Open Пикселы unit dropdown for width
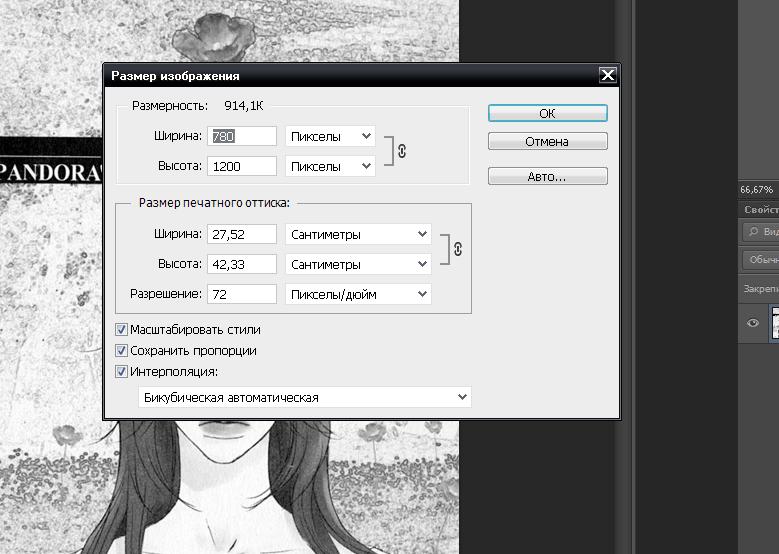This screenshot has height=554, width=779. pos(330,136)
